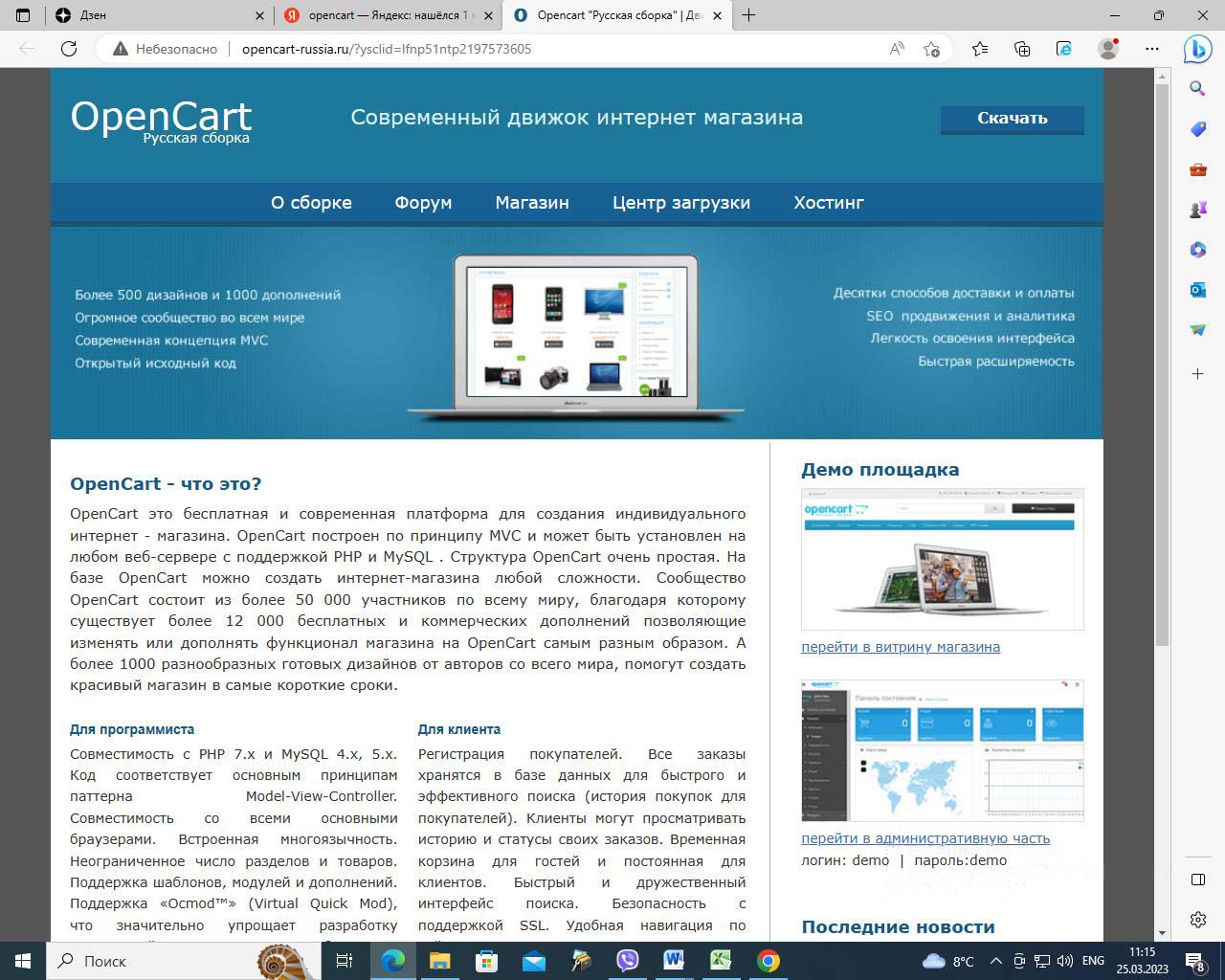1225x980 pixels.
Task: Open sidebar settings gear icon
Action: tap(1197, 920)
